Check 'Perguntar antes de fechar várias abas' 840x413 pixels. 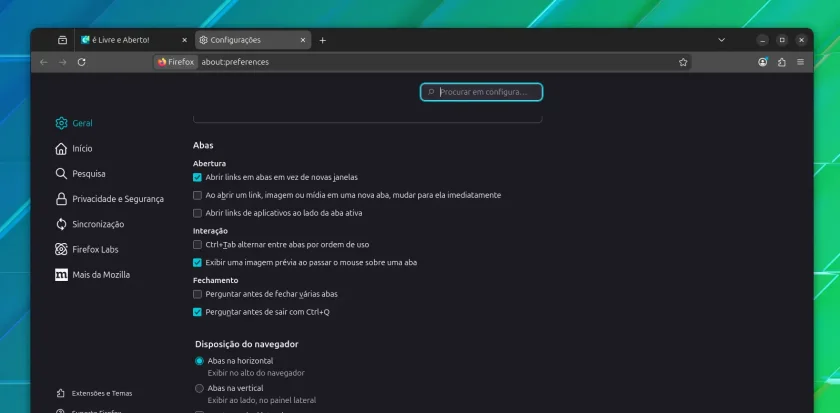coord(197,294)
